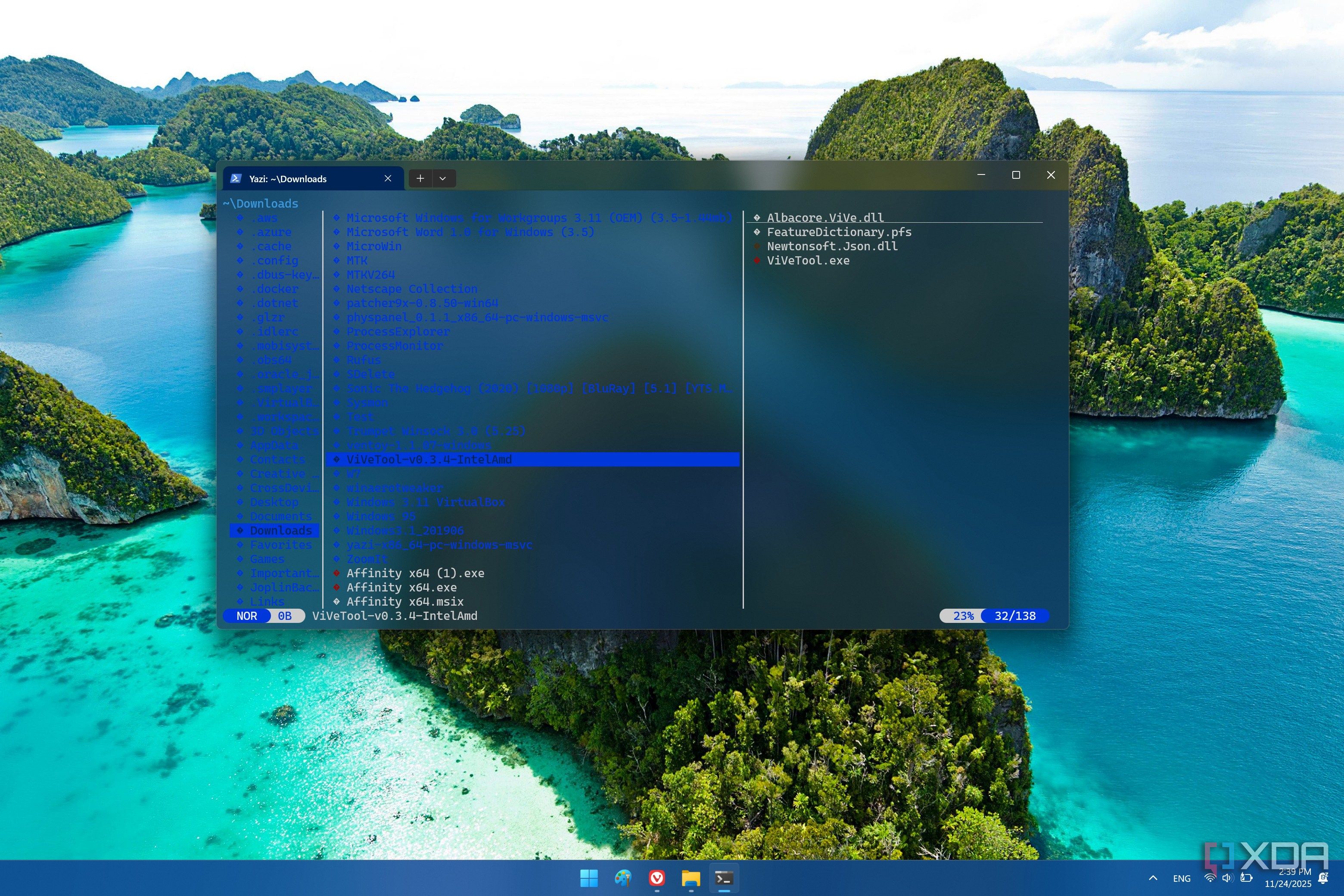Click the PowerShell icon on the Yazi tab
The width and height of the screenshot is (1344, 896).
[236, 179]
